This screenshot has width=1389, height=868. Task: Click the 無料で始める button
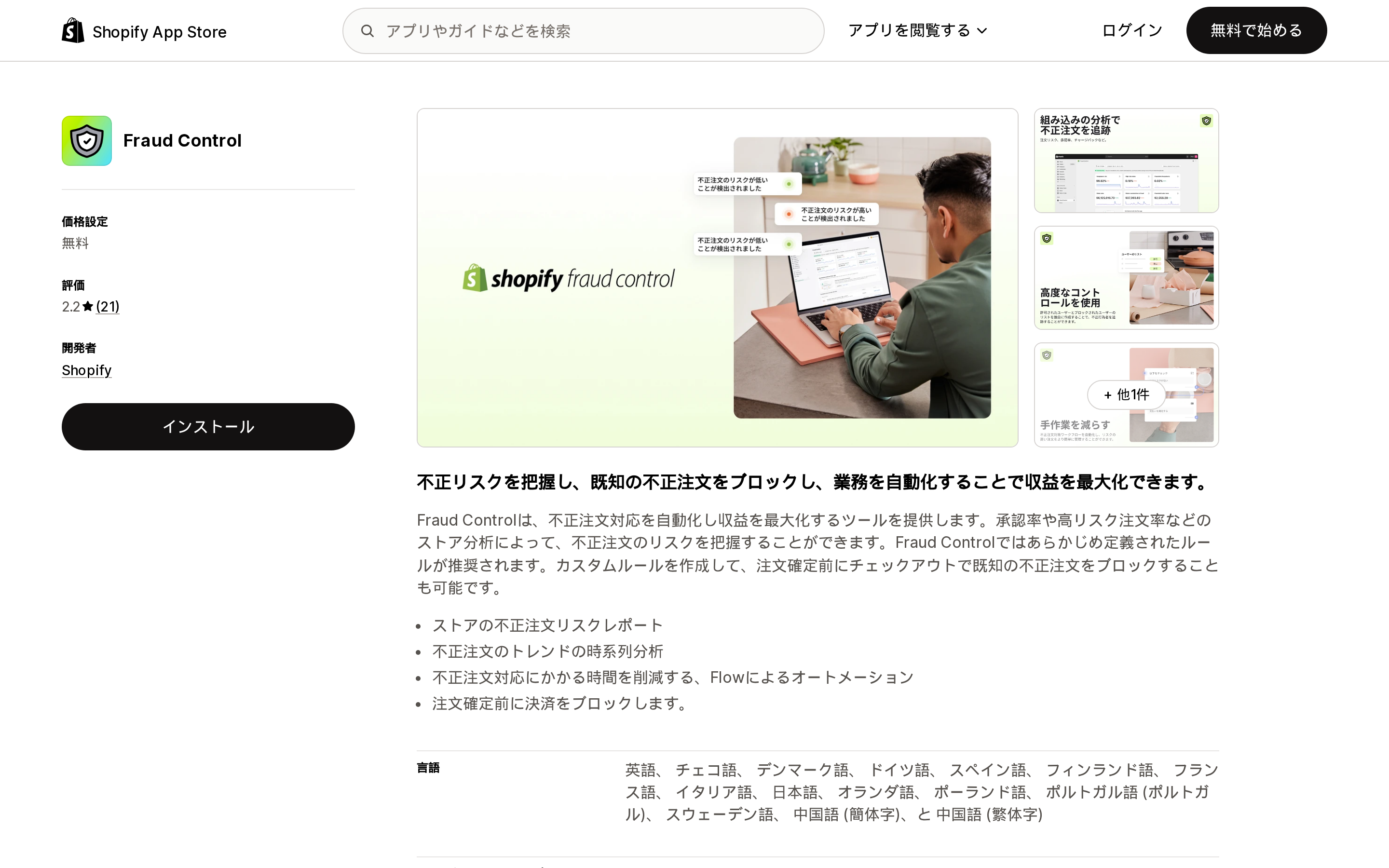[1256, 30]
